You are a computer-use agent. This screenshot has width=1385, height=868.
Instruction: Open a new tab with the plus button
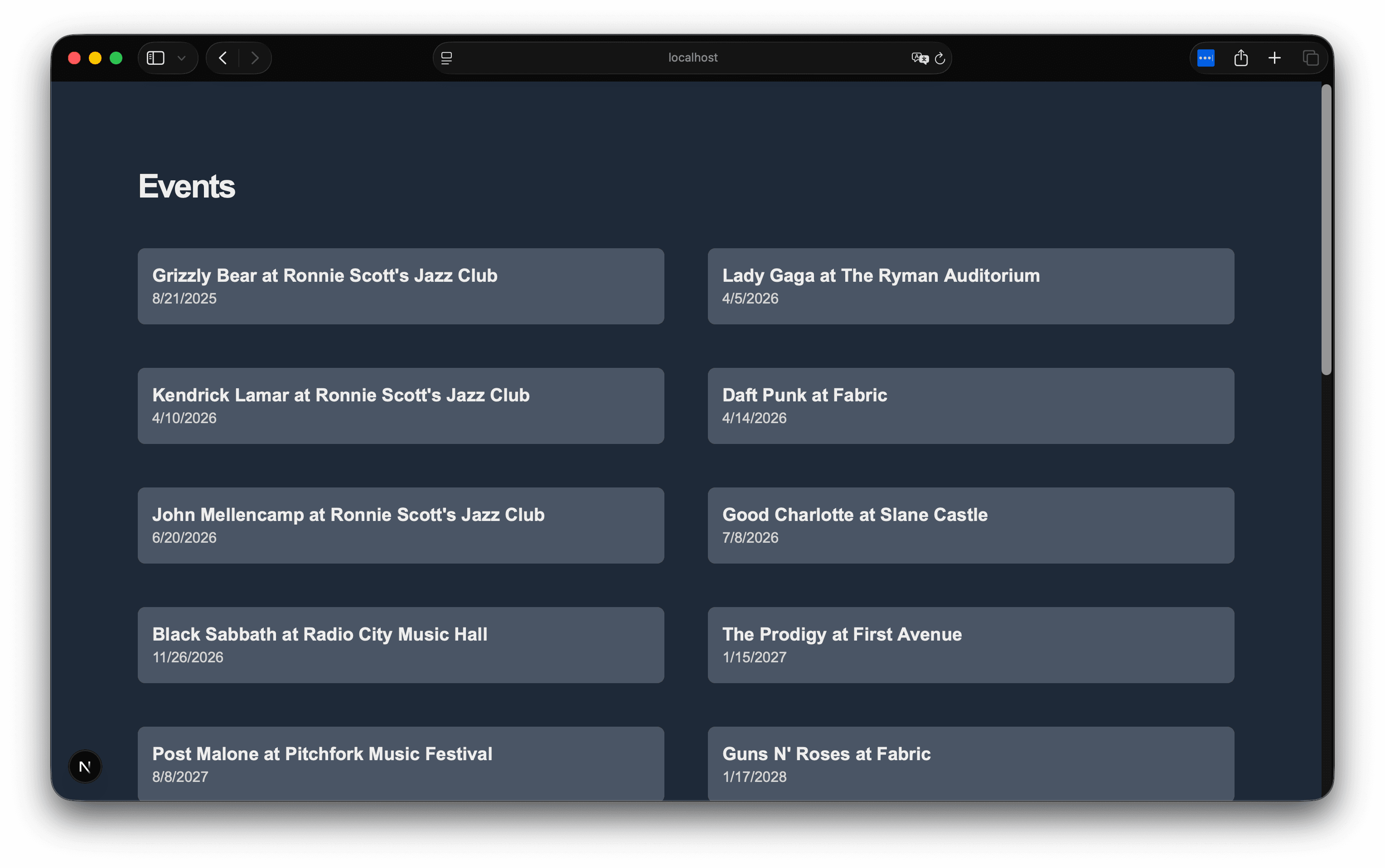[1274, 58]
